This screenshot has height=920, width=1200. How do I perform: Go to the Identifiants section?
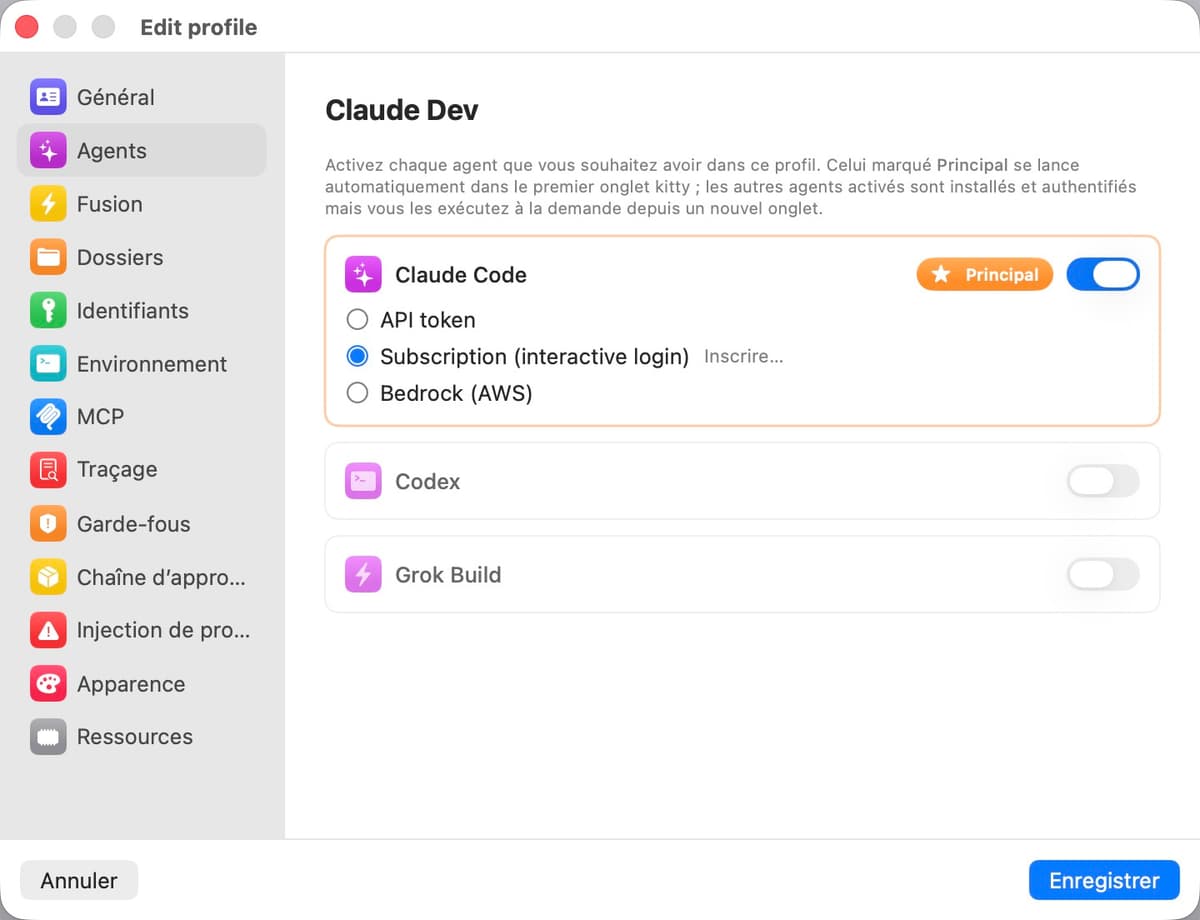pos(142,311)
